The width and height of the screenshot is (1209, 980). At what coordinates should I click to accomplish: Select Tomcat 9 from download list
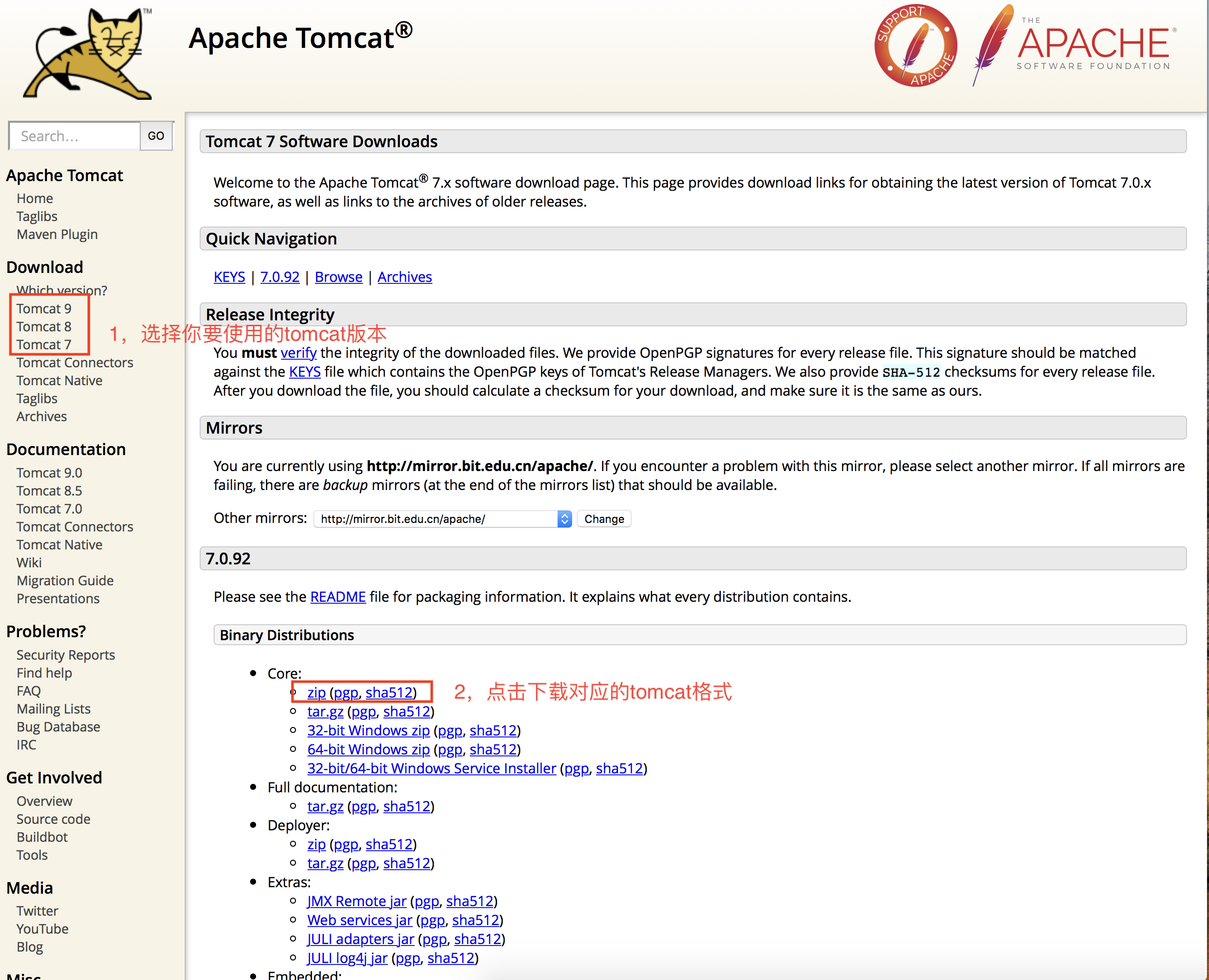tap(43, 308)
